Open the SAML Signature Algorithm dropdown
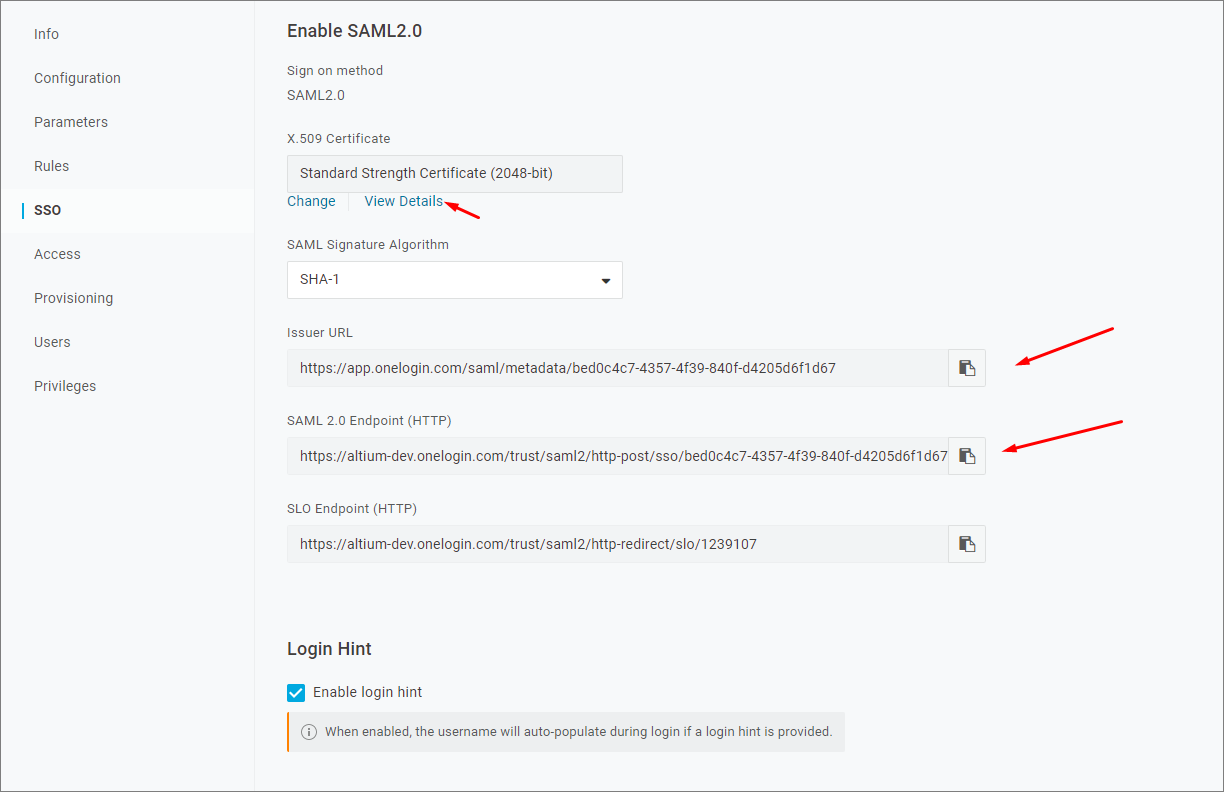 click(454, 280)
